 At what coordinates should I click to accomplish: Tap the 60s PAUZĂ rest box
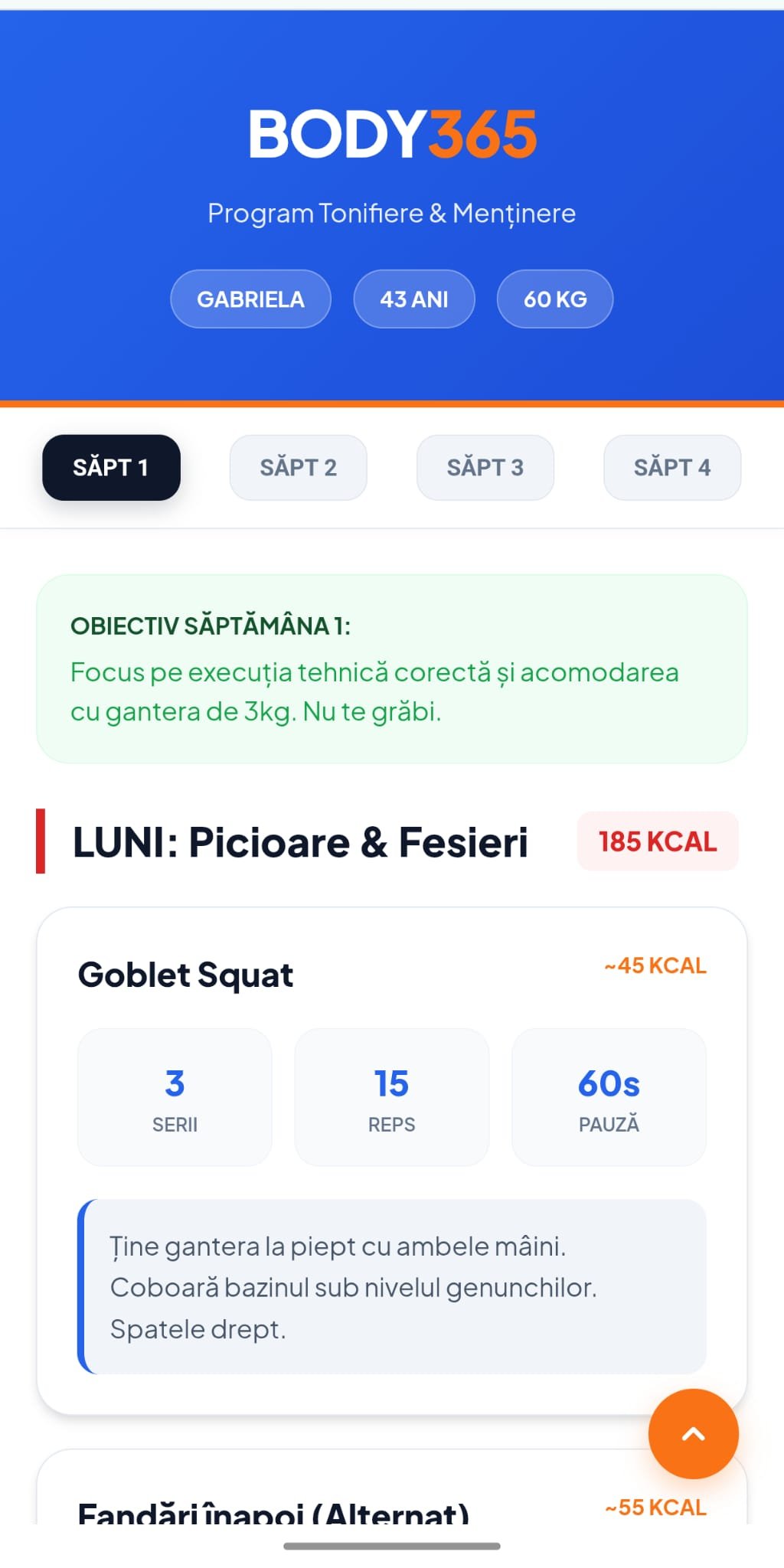(x=609, y=1096)
